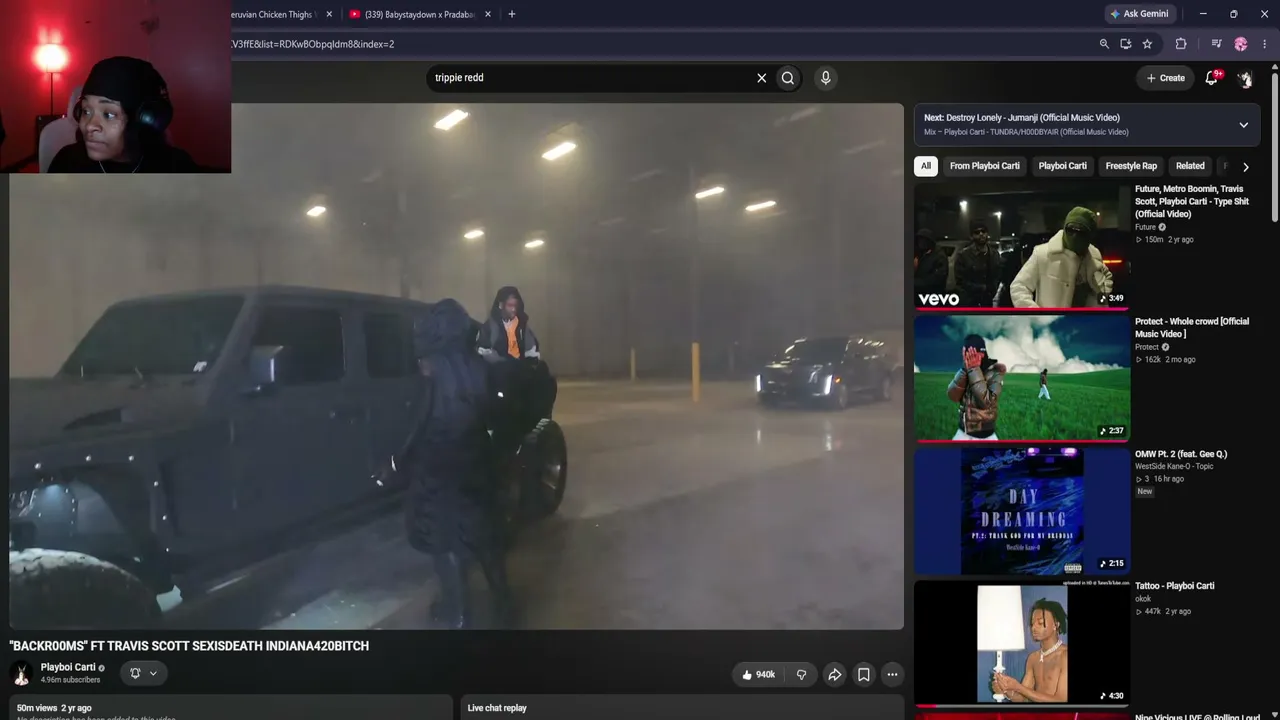Viewport: 1280px width, 720px height.
Task: Save the video with bookmark icon
Action: click(x=864, y=675)
